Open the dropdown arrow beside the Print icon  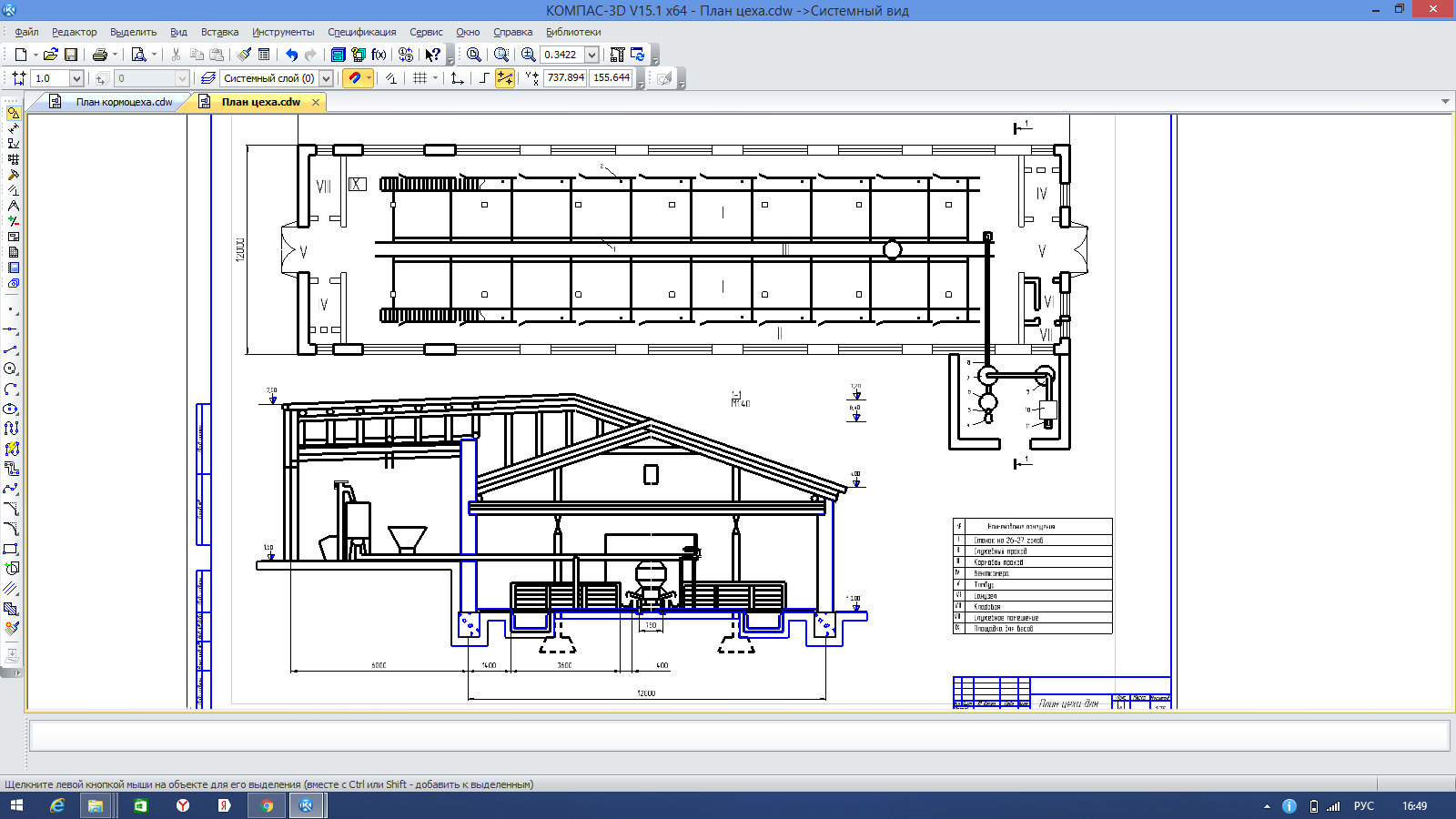click(115, 55)
